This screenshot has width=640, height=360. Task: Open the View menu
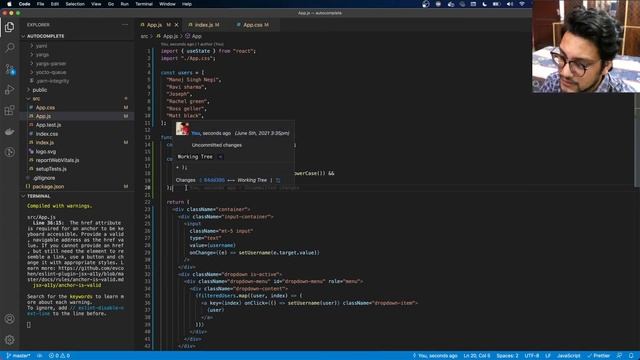coord(96,4)
